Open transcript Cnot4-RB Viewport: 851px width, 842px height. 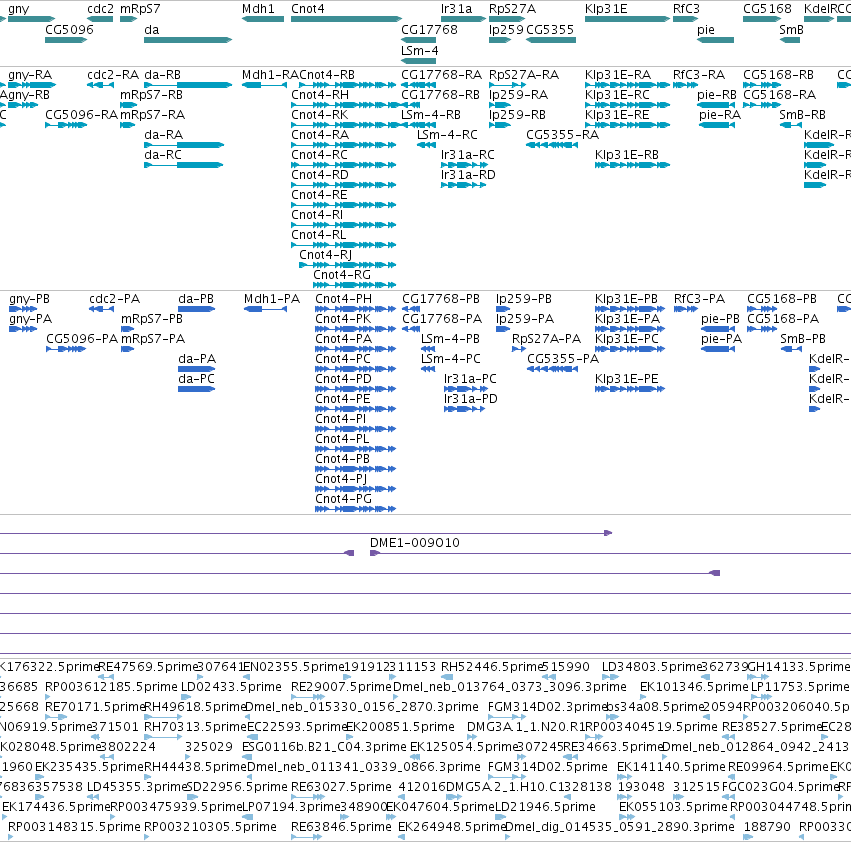point(327,74)
